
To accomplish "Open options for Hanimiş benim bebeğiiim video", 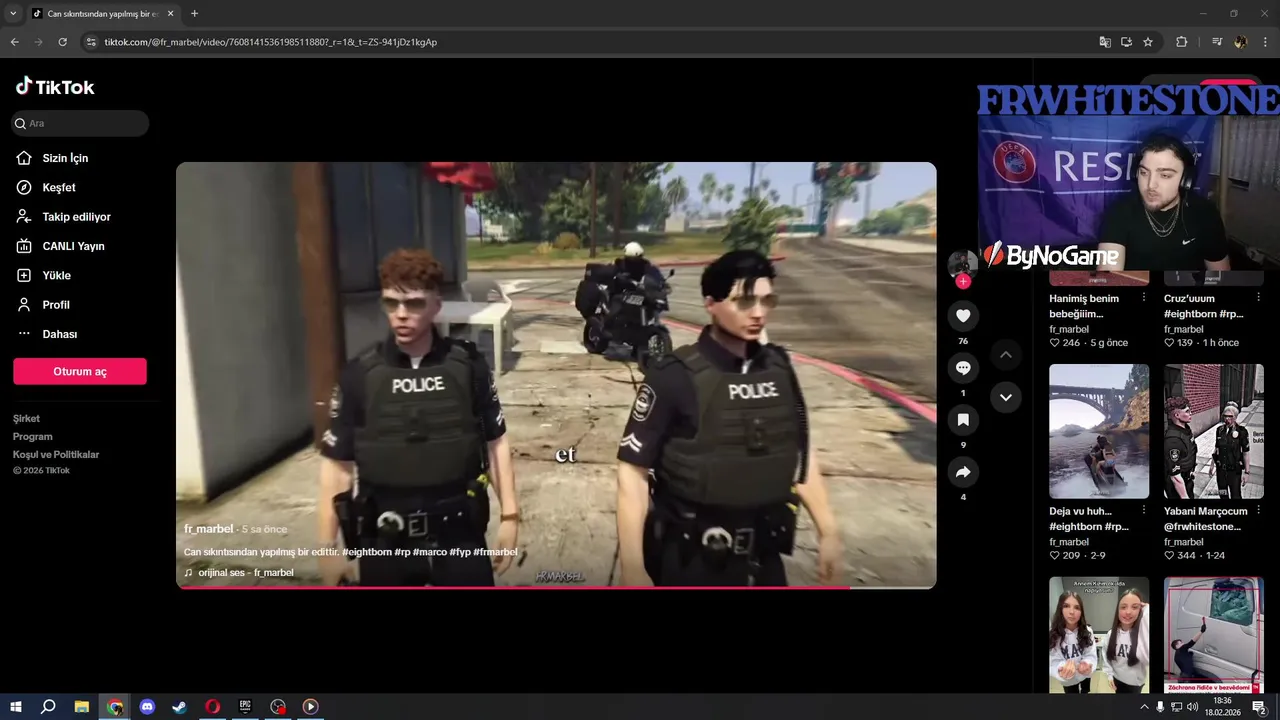I will pyautogui.click(x=1143, y=298).
